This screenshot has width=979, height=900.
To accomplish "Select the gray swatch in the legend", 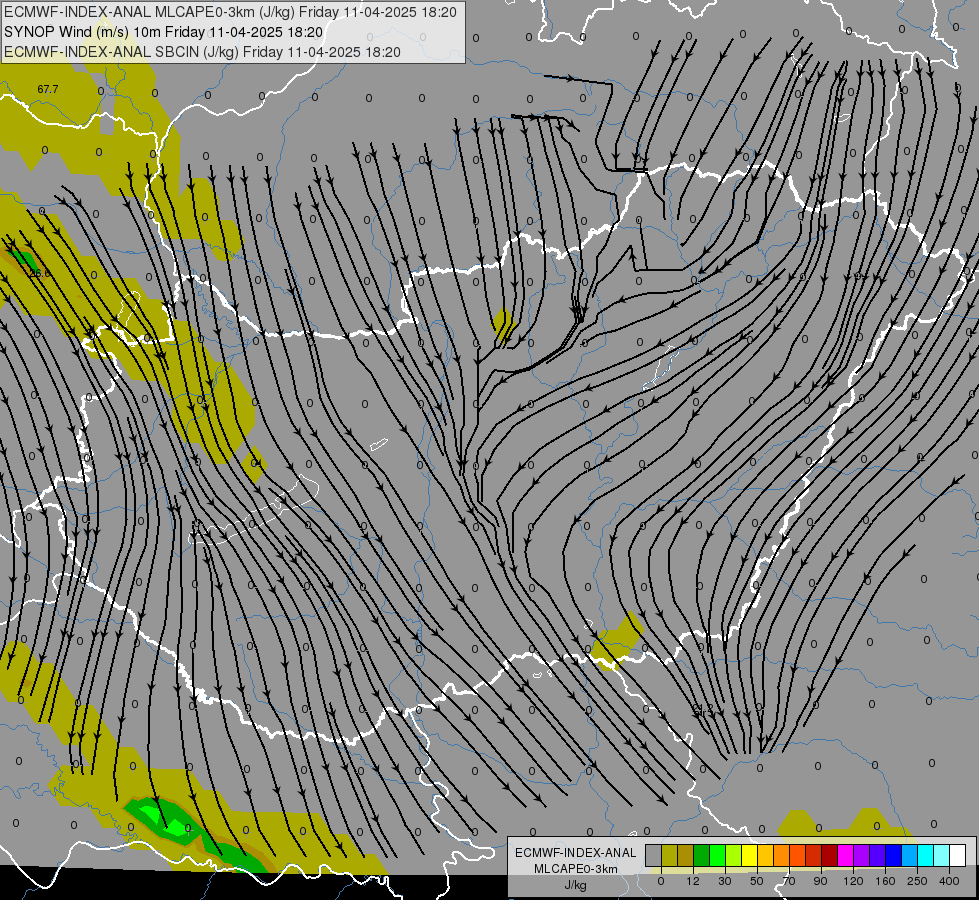I will coord(654,855).
